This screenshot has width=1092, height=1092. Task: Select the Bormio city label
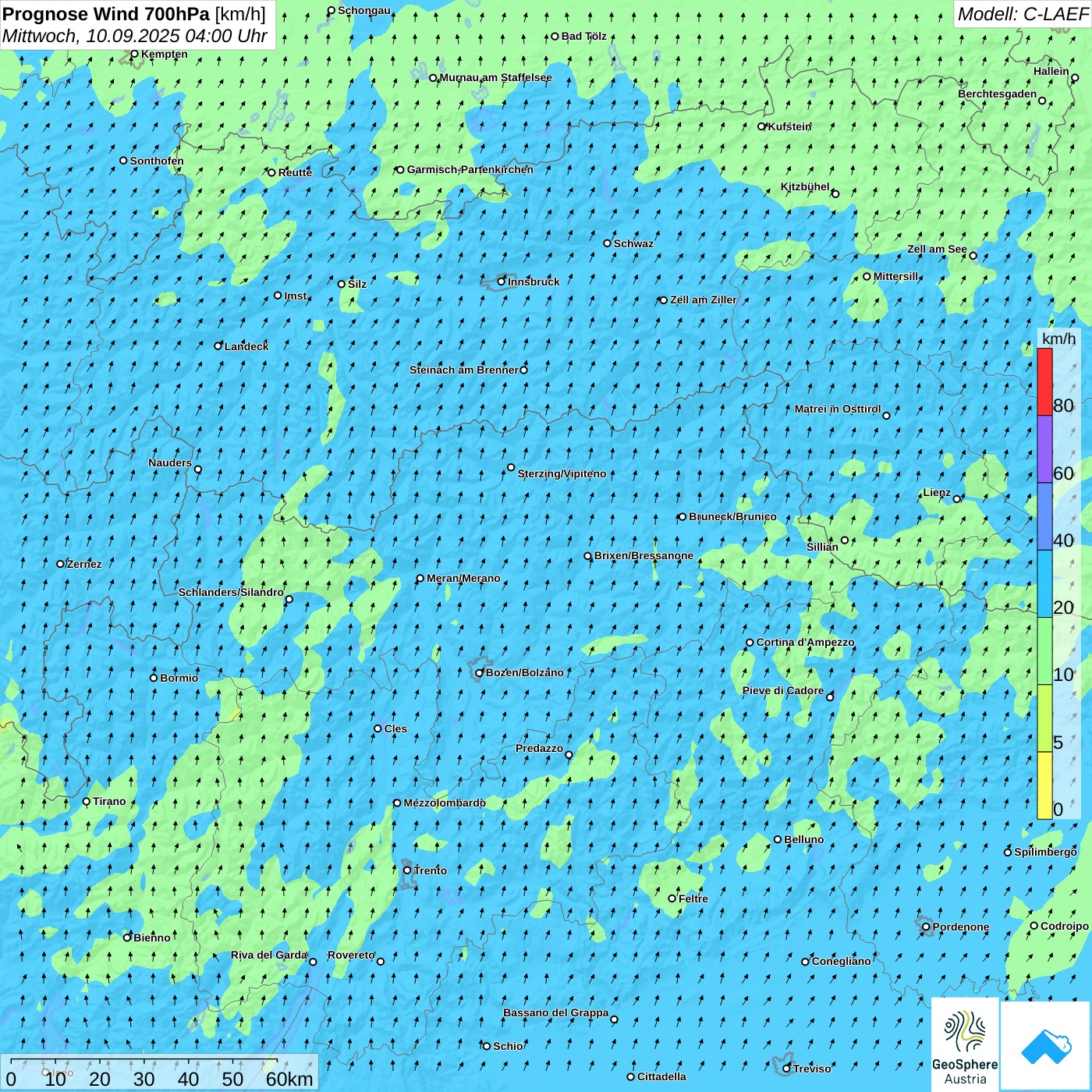click(179, 678)
